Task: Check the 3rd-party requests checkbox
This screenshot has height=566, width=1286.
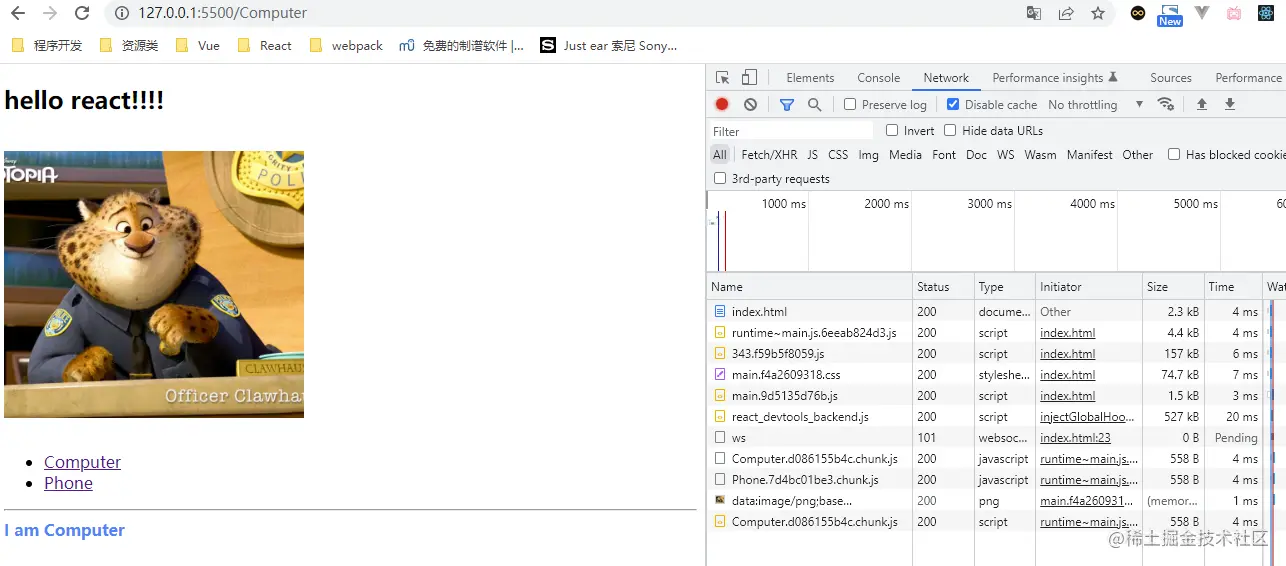Action: point(720,178)
